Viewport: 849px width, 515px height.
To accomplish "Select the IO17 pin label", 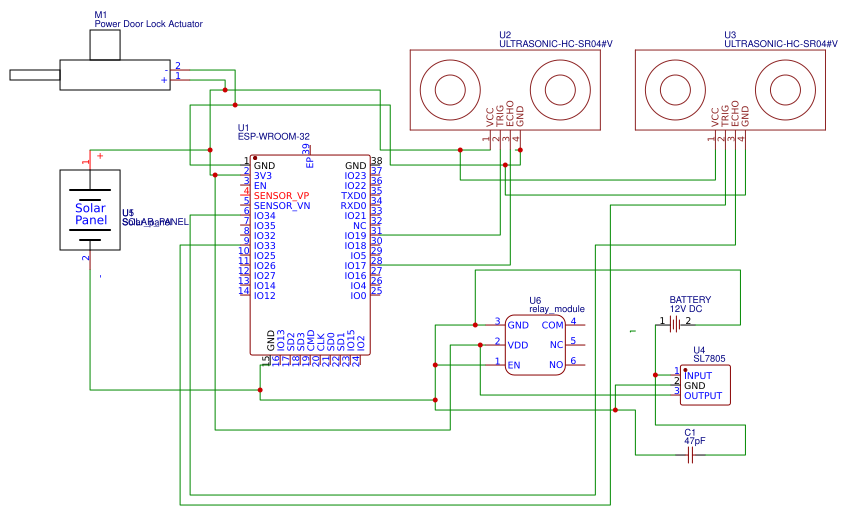I will coord(355,265).
